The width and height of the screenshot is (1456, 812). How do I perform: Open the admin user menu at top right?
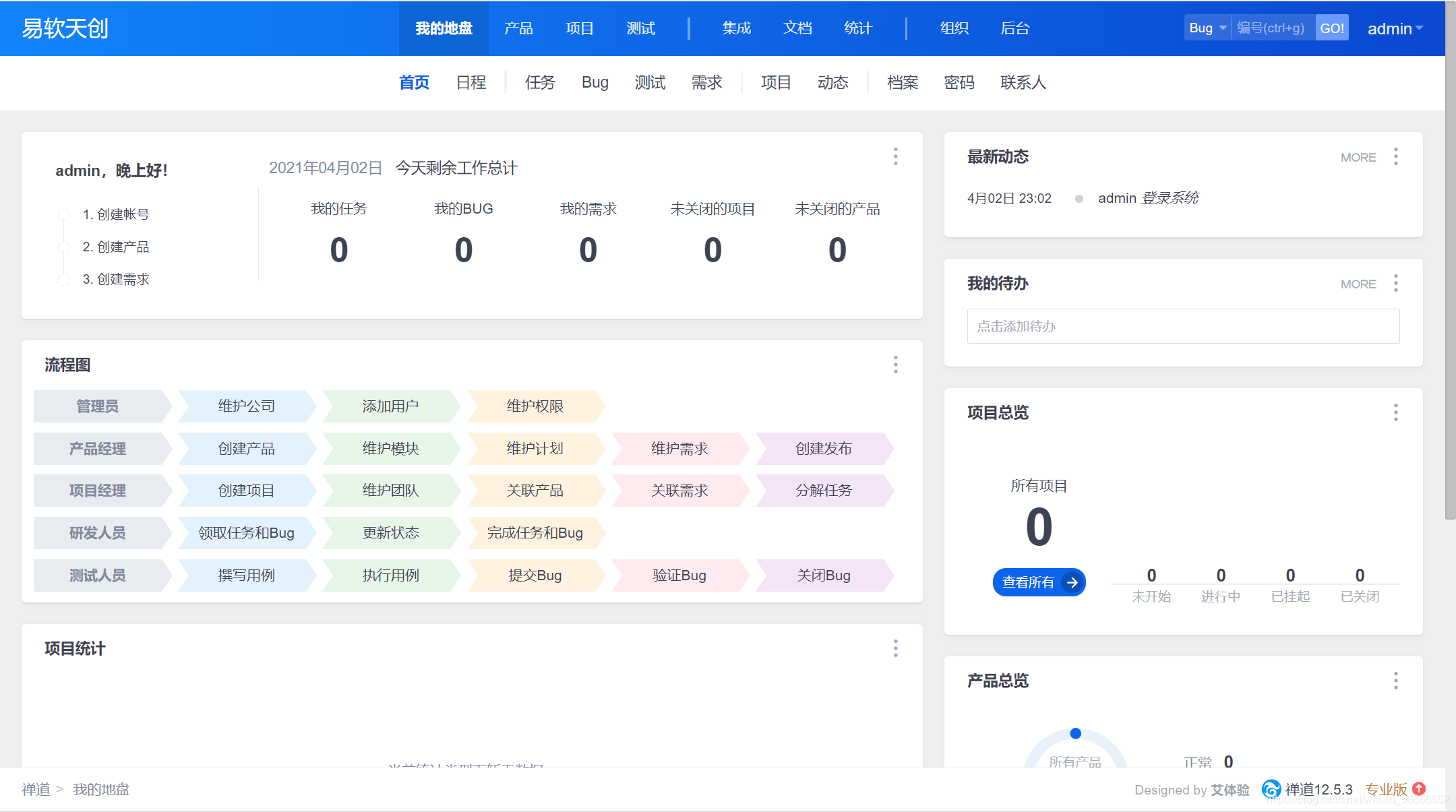click(x=1394, y=28)
